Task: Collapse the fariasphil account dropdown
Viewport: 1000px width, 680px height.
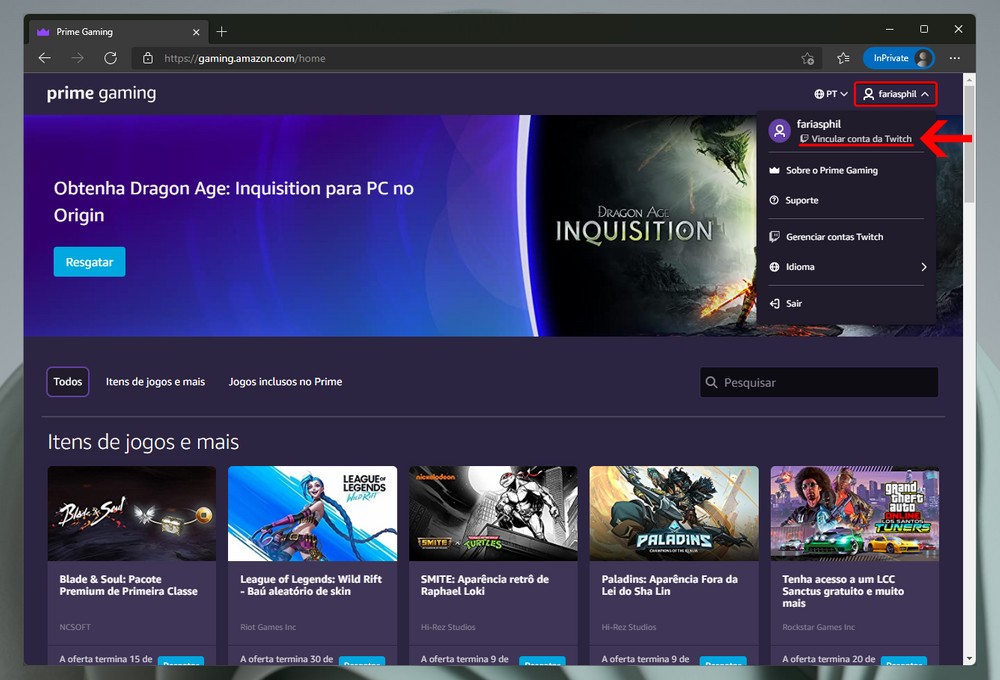Action: coord(896,94)
